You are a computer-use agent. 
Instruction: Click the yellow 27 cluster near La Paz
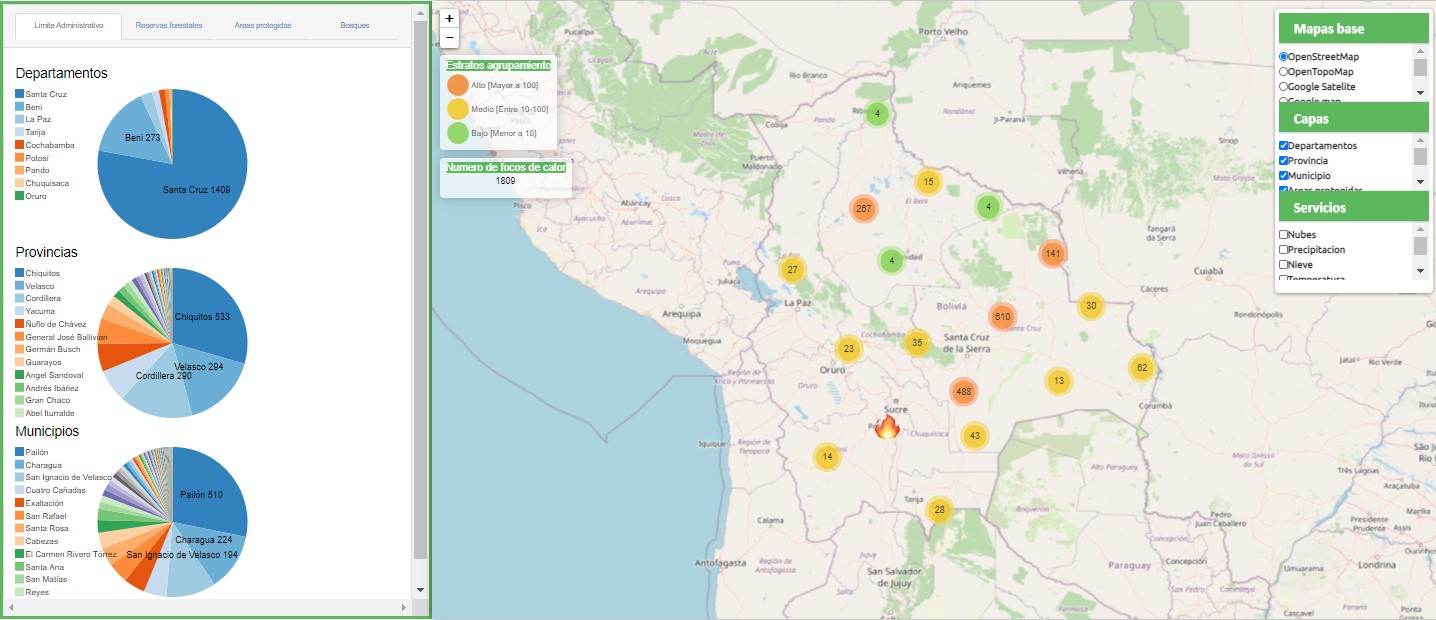point(792,270)
